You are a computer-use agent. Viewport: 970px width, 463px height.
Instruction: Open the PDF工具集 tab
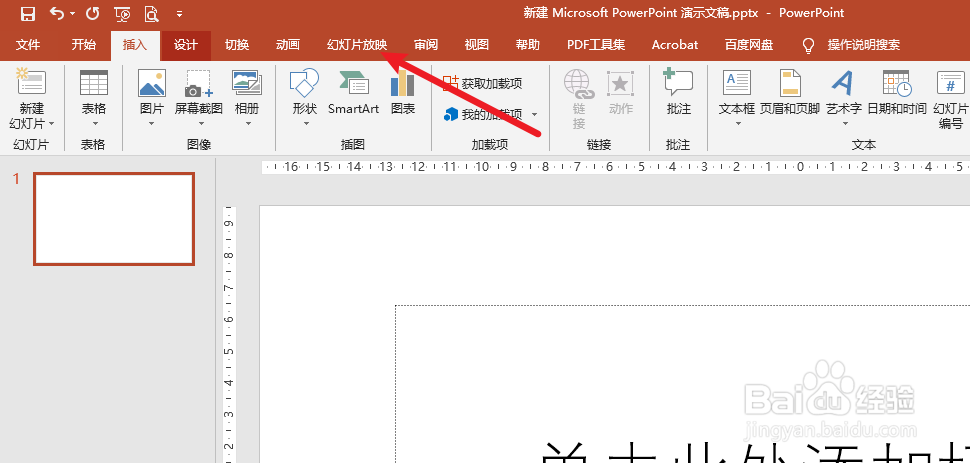click(596, 45)
